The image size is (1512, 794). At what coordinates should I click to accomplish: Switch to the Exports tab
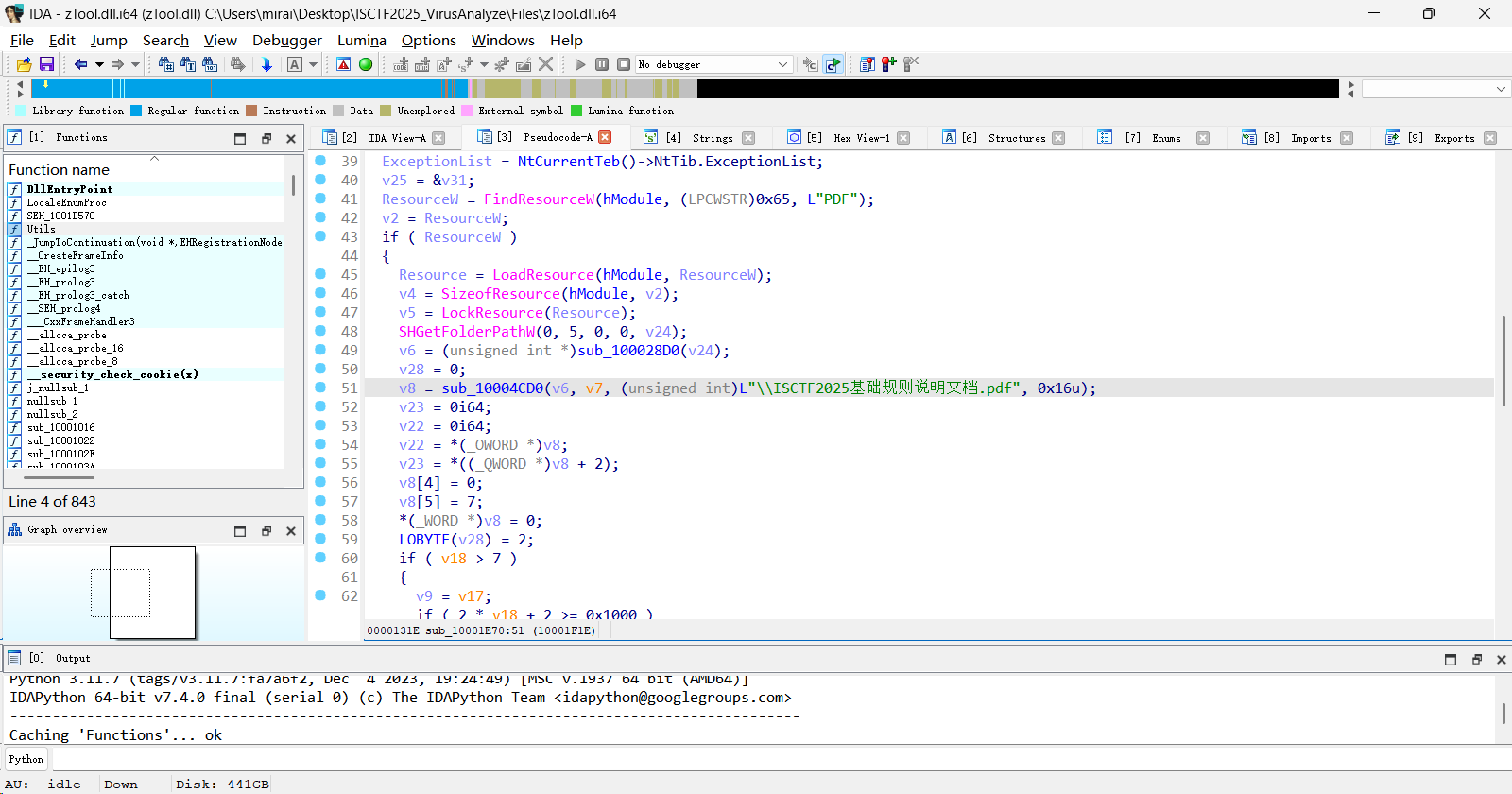tap(1441, 138)
